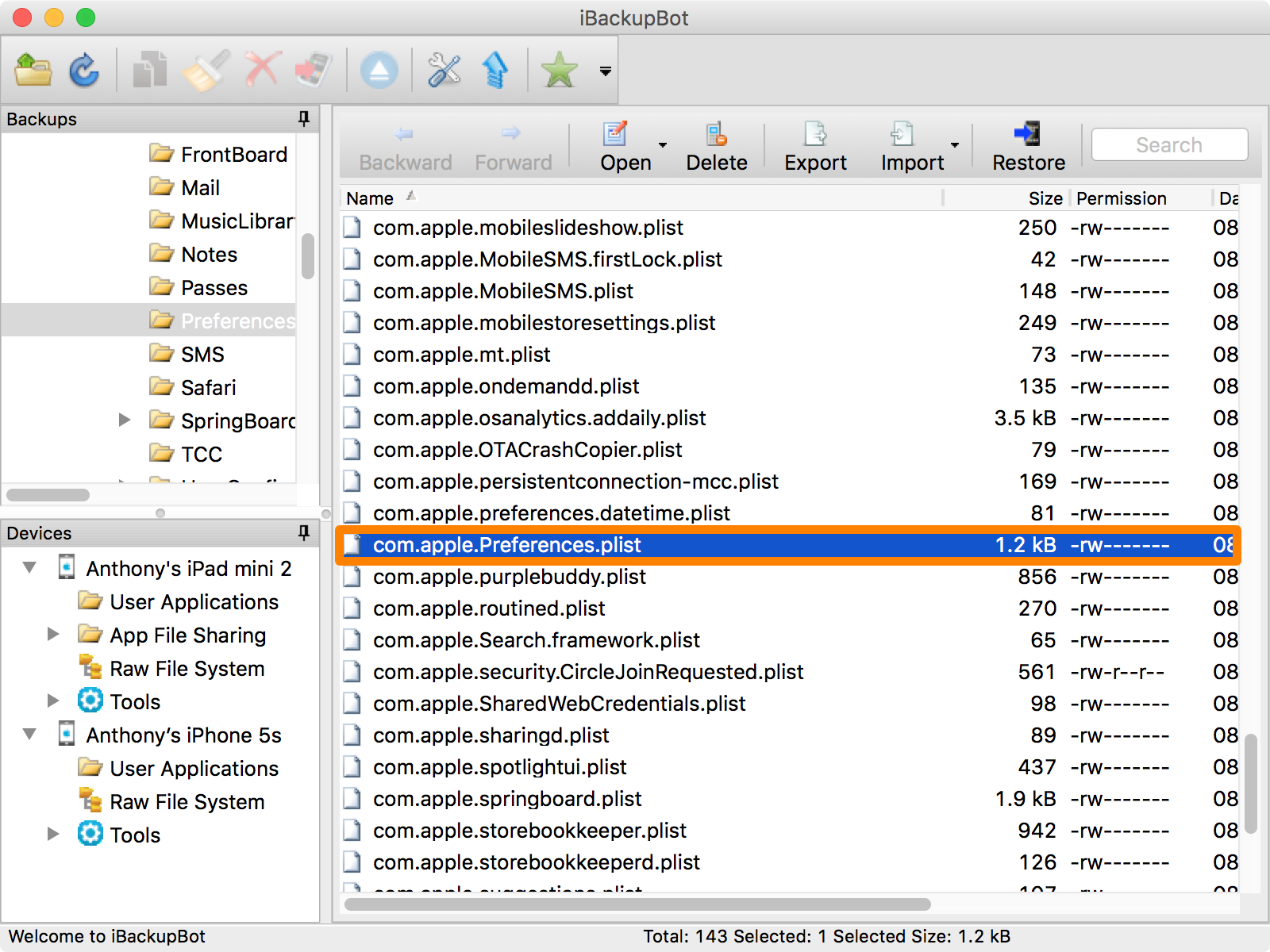Select the cleaning brush toolbar icon

(206, 70)
